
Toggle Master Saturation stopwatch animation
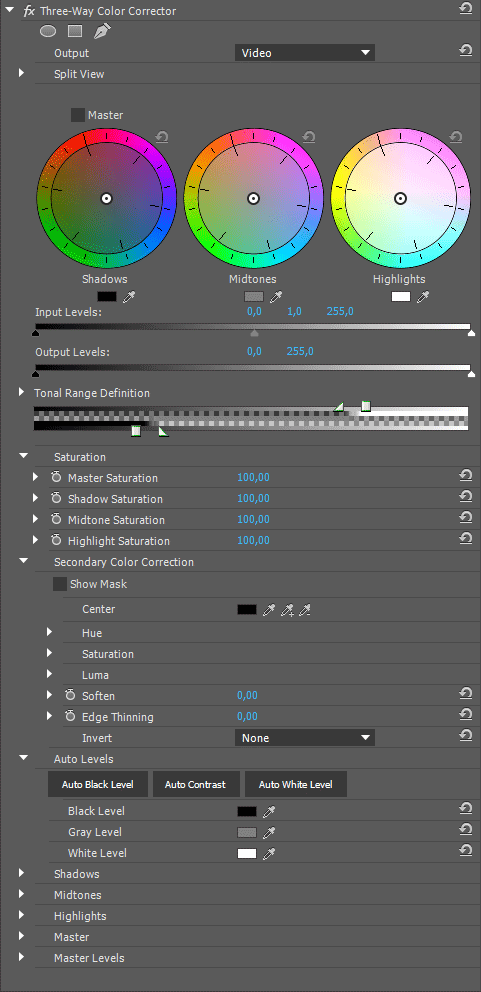point(56,477)
